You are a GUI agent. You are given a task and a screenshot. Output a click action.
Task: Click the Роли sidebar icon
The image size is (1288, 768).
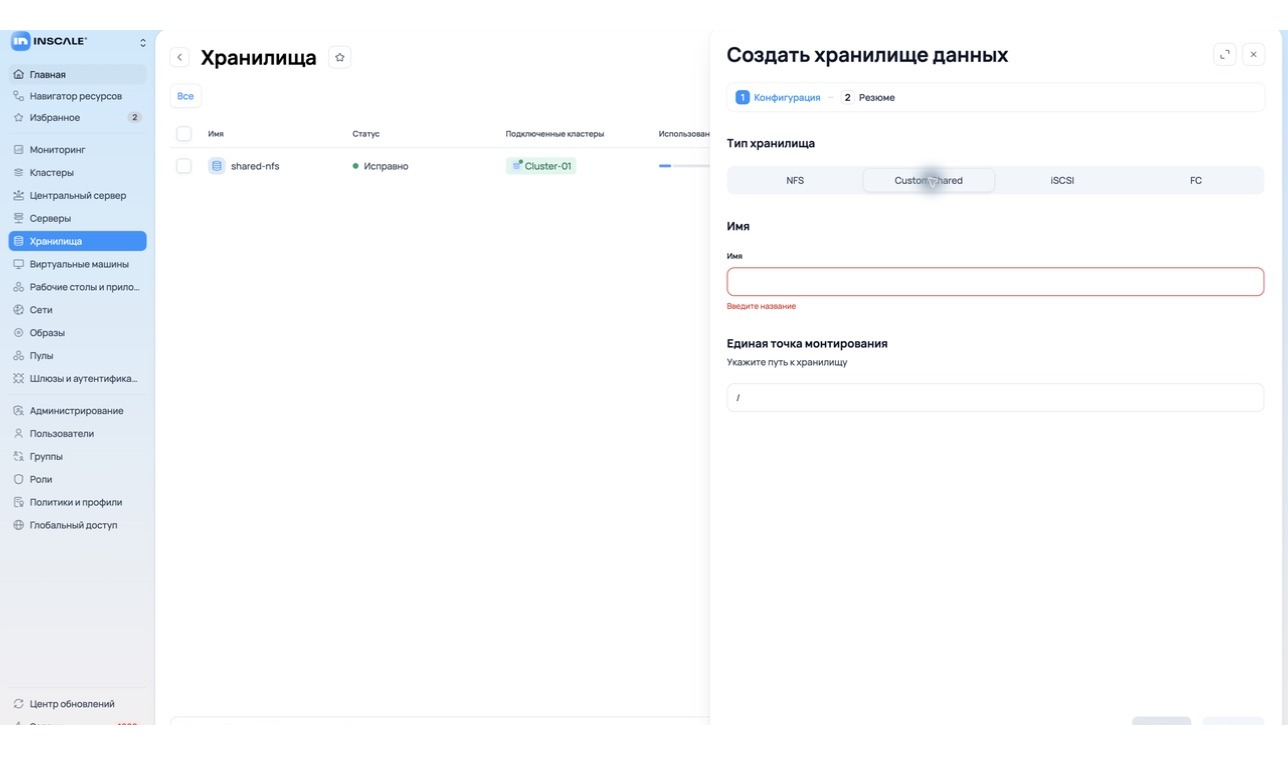18,480
